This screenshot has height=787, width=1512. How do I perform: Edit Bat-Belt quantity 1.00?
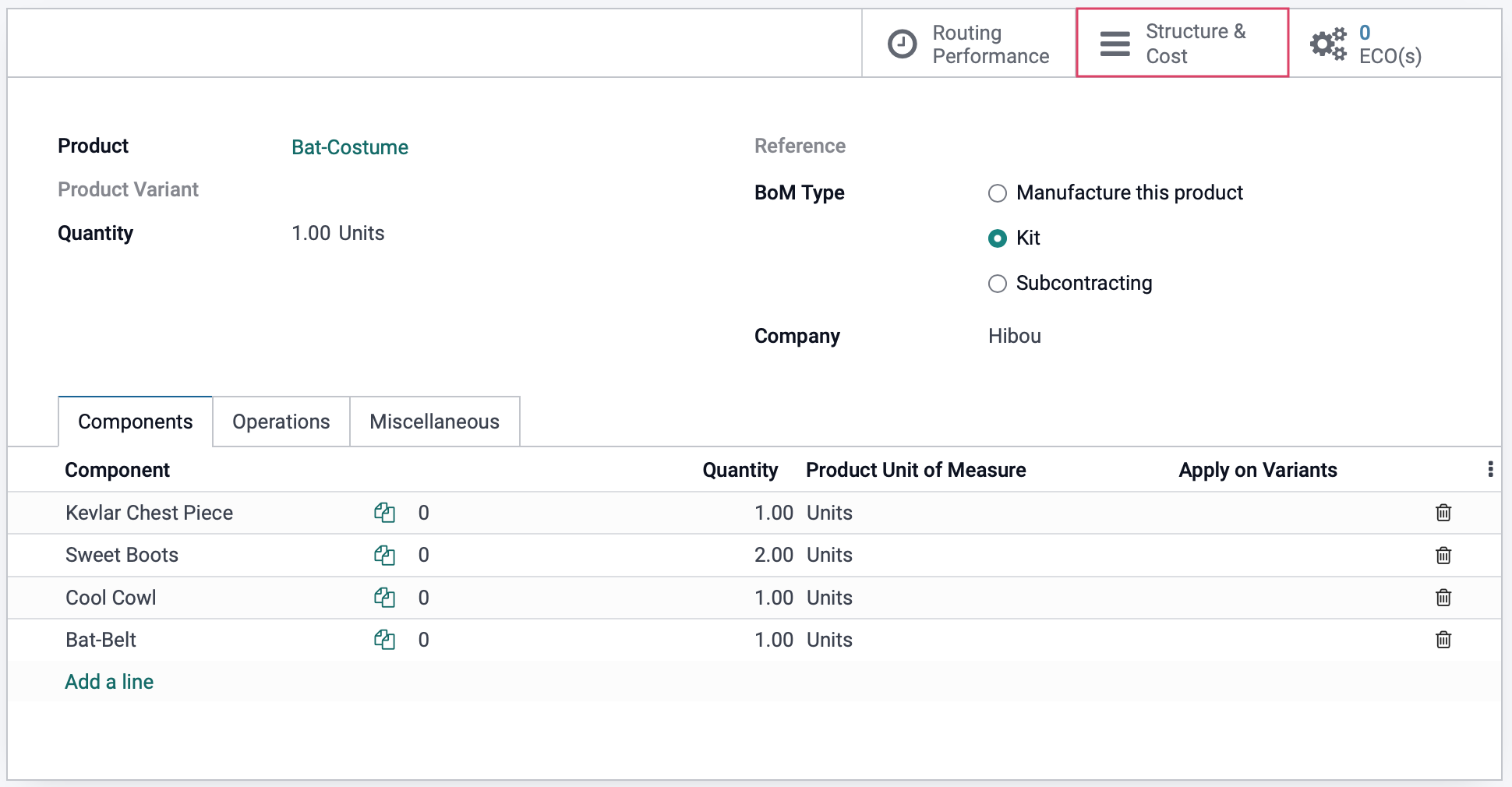pyautogui.click(x=773, y=640)
